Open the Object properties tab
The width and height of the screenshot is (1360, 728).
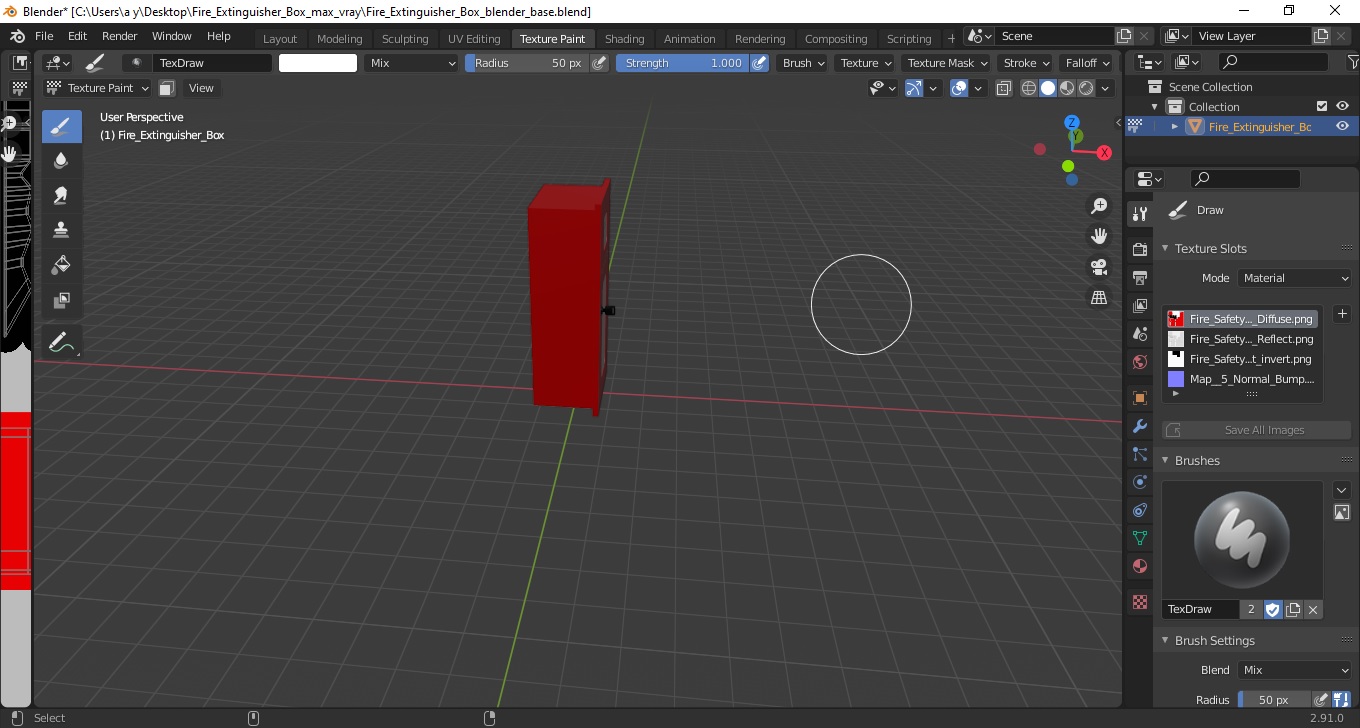pyautogui.click(x=1139, y=398)
